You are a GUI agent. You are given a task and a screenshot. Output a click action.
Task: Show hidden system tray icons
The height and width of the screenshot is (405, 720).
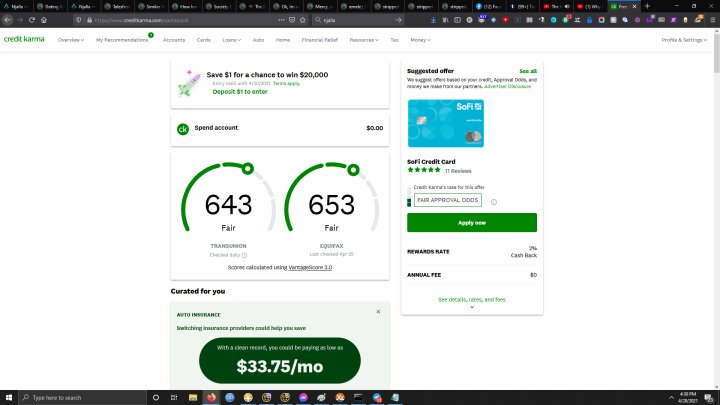[x=671, y=397]
